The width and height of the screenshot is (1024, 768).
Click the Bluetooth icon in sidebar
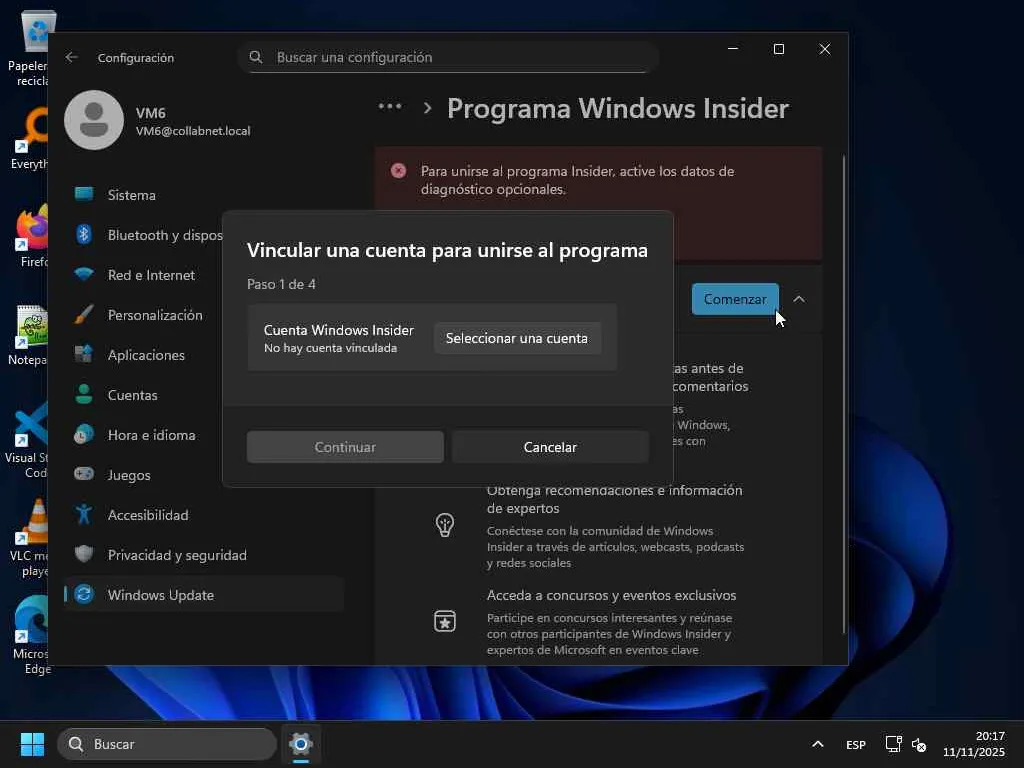[x=84, y=234]
